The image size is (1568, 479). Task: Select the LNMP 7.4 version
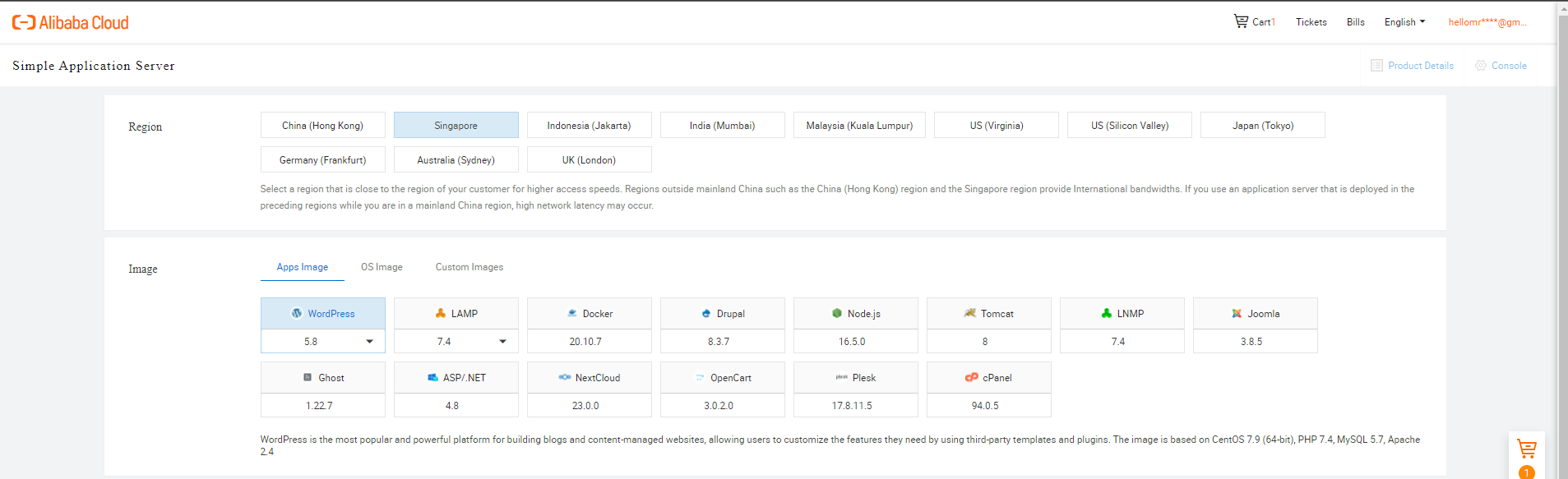tap(1122, 341)
